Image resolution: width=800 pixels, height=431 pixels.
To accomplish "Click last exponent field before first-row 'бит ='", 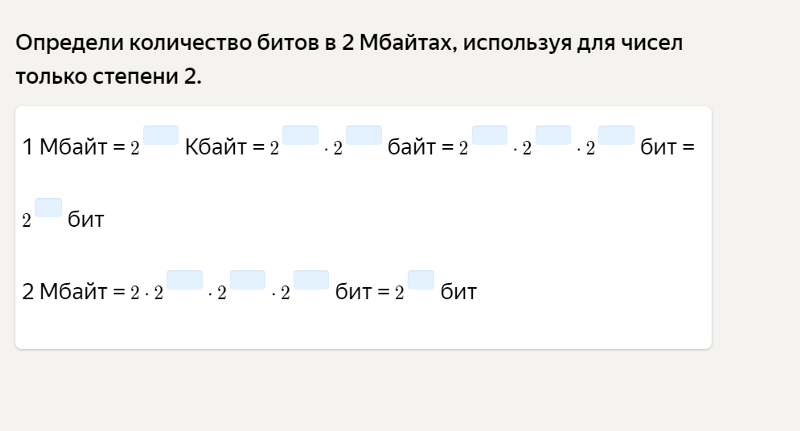I will point(616,135).
